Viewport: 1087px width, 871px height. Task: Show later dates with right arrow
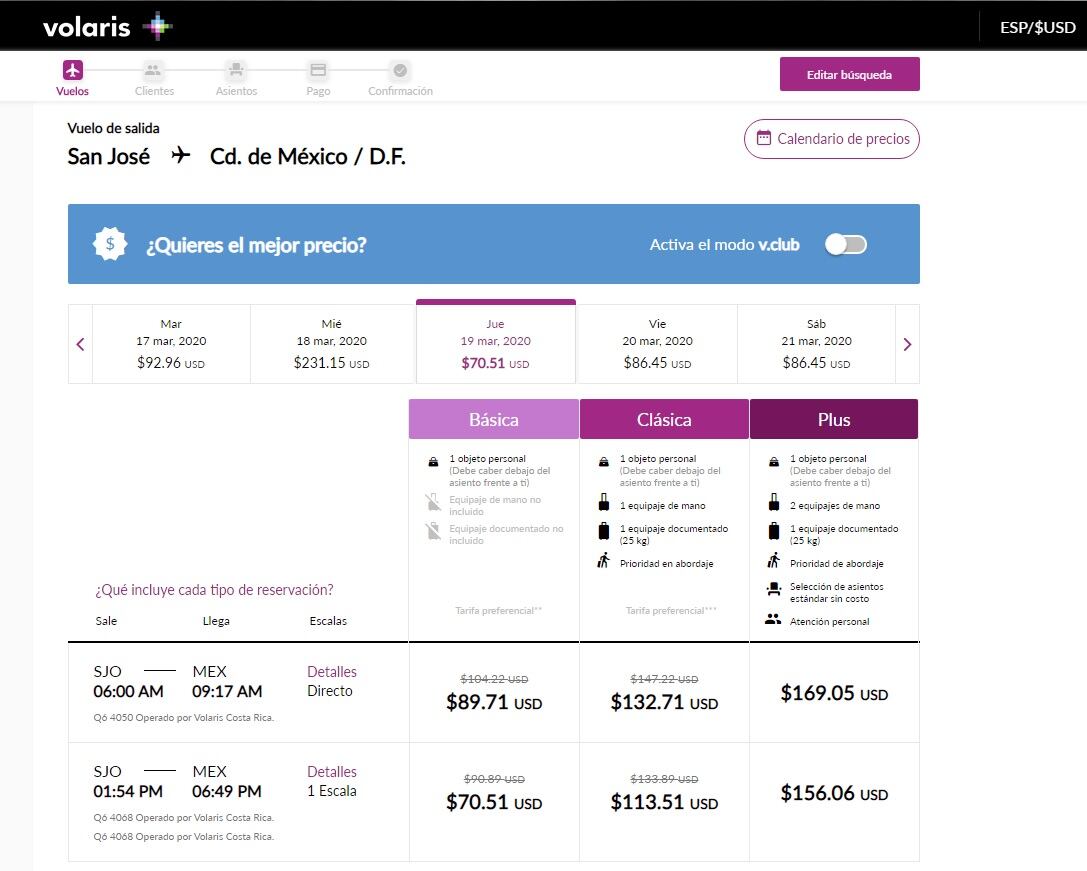coord(907,344)
